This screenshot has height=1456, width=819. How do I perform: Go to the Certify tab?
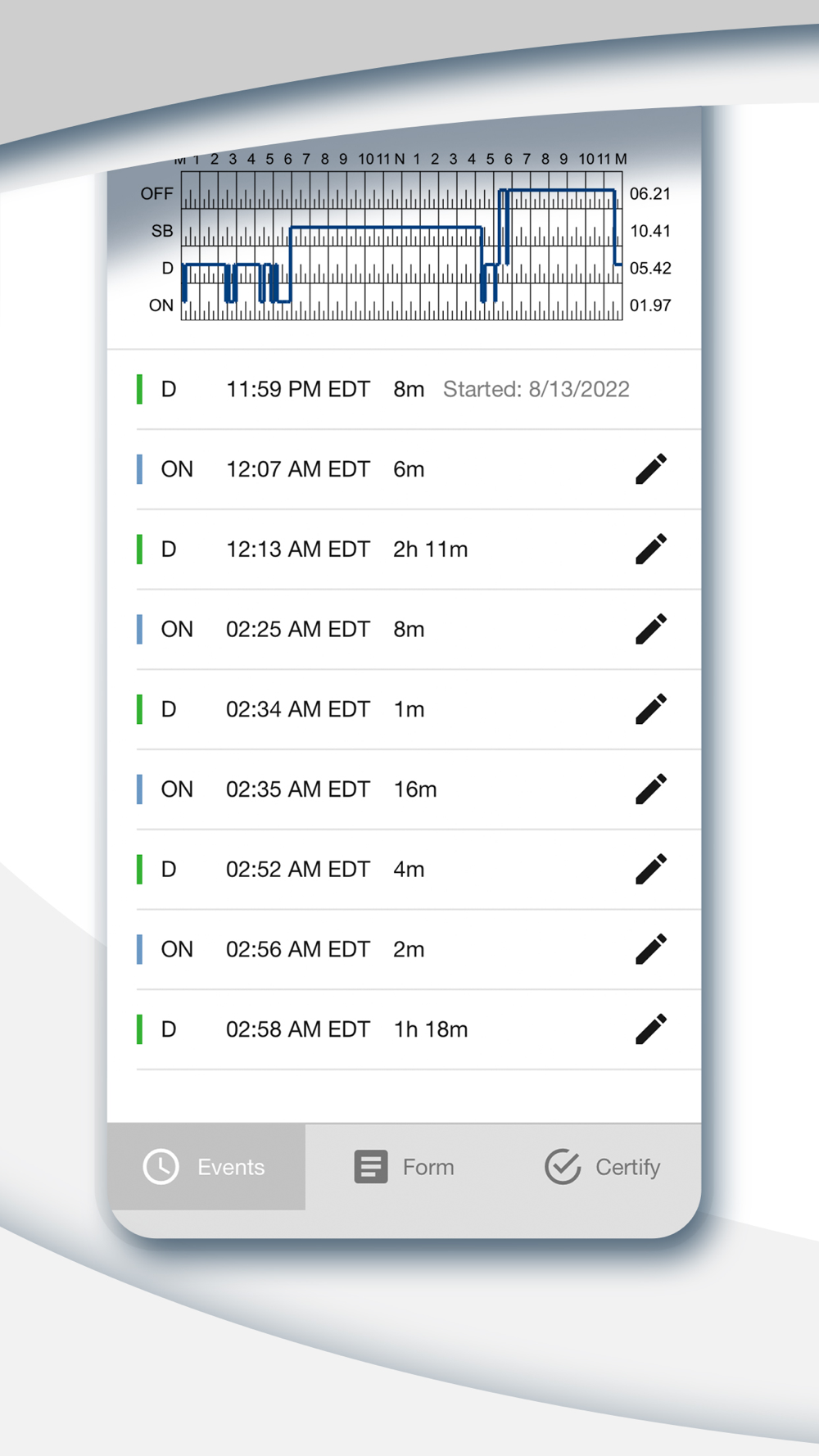(603, 1167)
